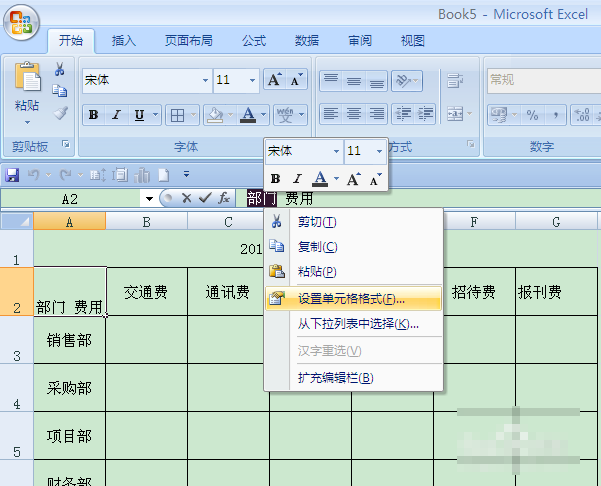Click the ribbon Increase Font Size icon

pos(275,80)
